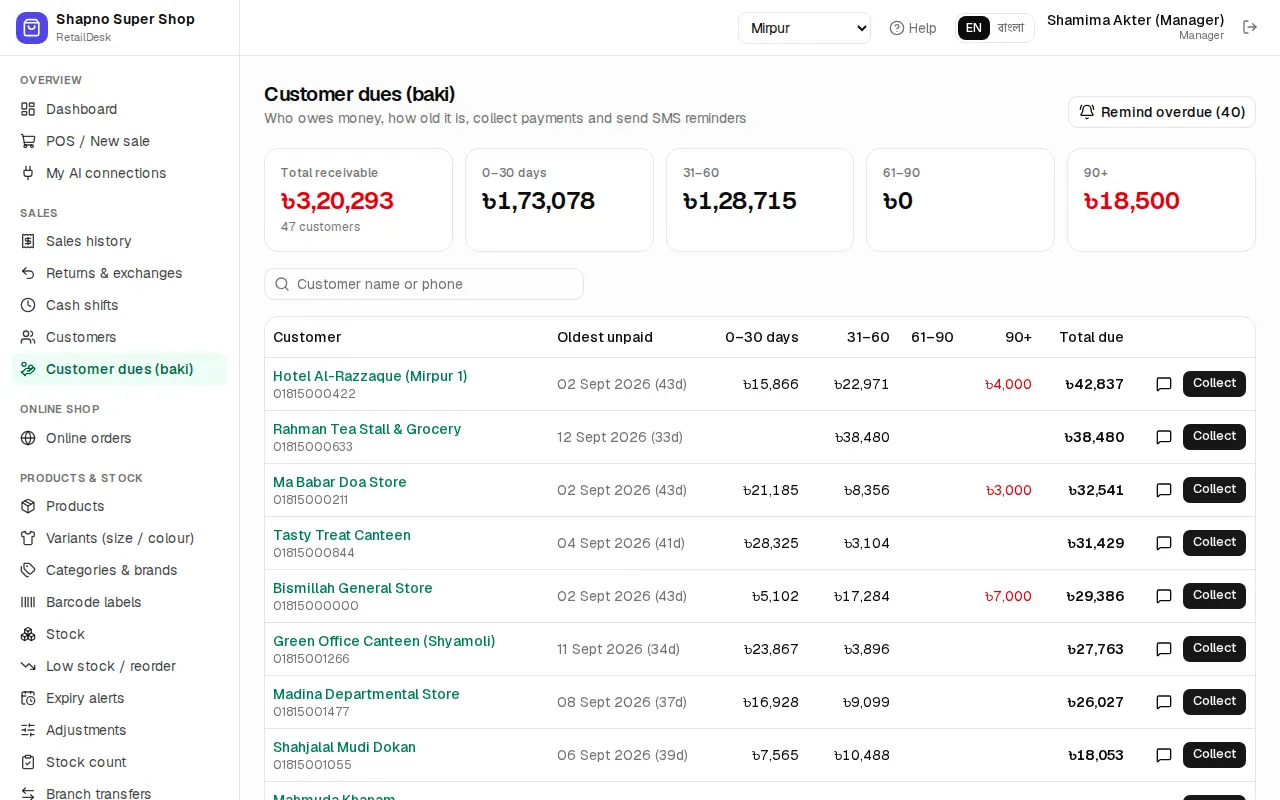Image resolution: width=1280 pixels, height=800 pixels.
Task: Click the logout icon beside Manager name
Action: coord(1250,27)
